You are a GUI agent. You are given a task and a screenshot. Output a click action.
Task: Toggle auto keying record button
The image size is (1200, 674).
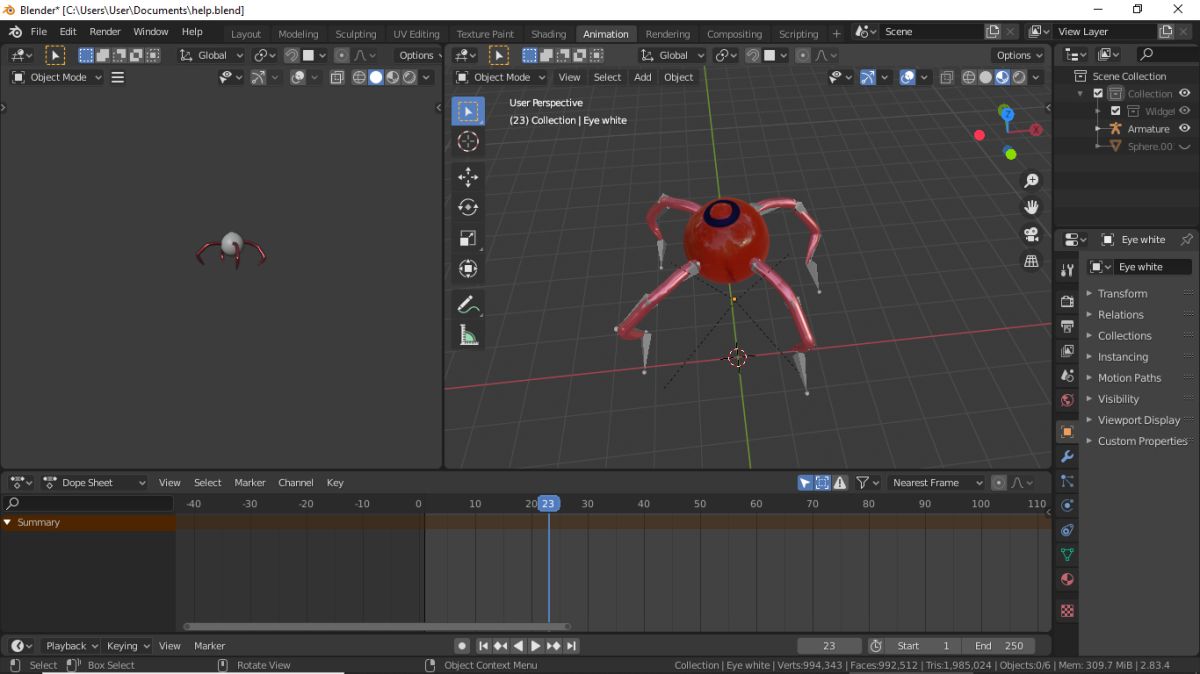click(462, 646)
